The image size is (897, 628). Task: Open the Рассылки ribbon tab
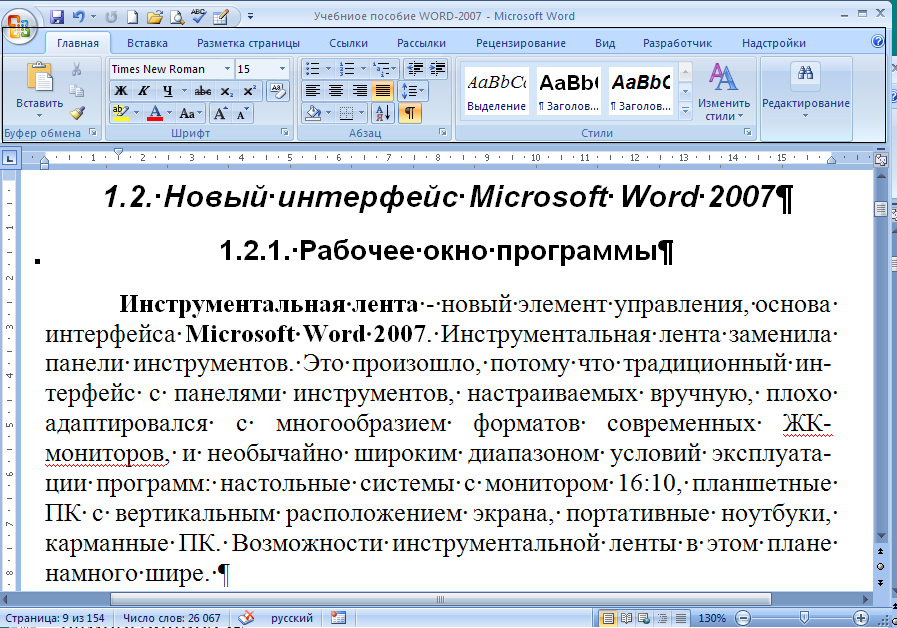point(422,43)
